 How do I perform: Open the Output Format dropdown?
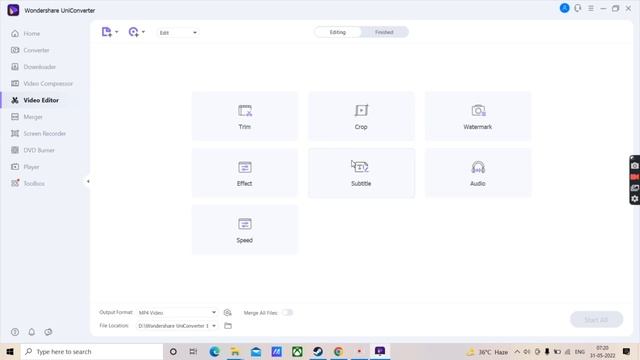[x=177, y=313]
